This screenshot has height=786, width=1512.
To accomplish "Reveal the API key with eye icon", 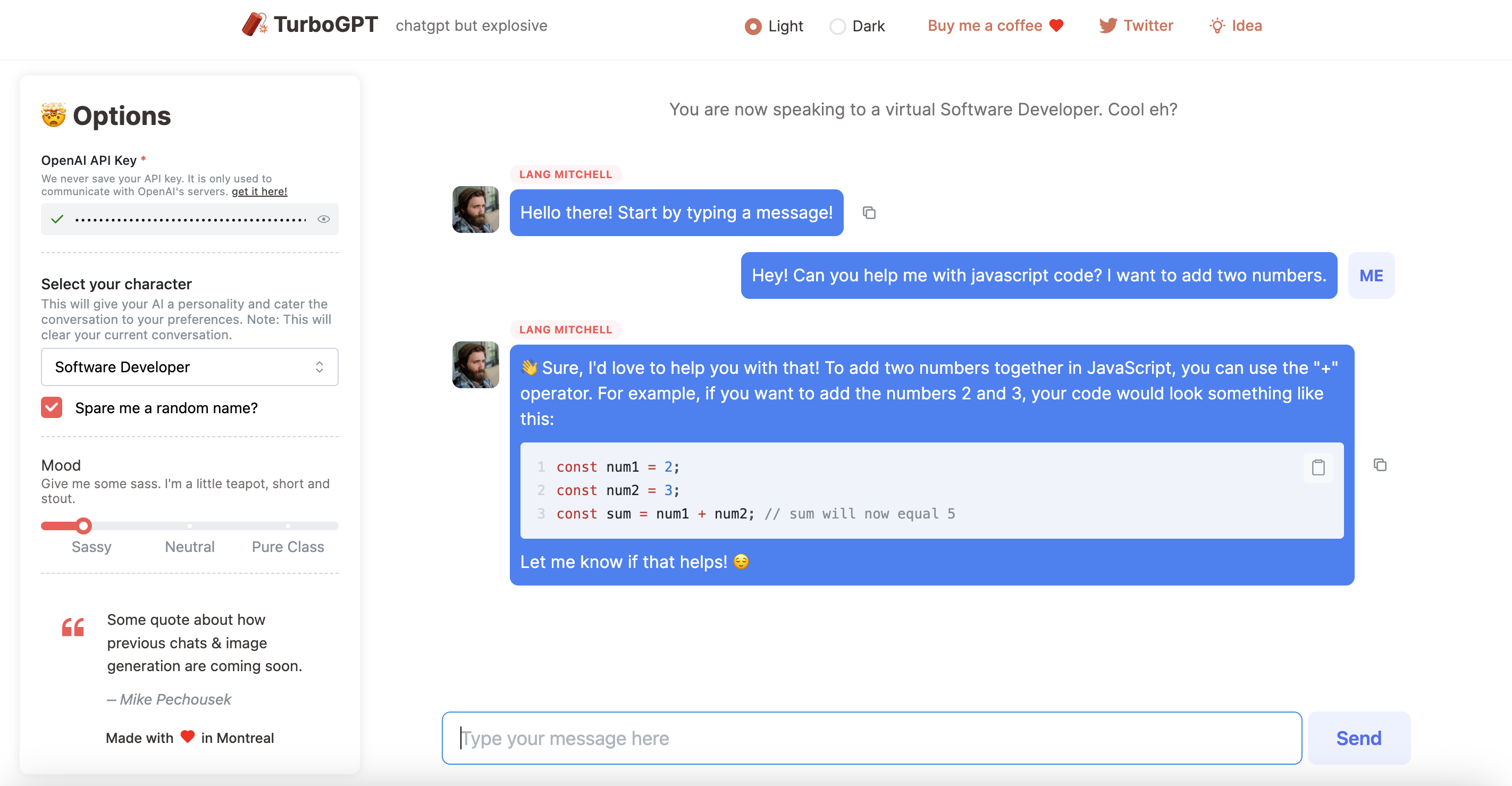I will 323,219.
